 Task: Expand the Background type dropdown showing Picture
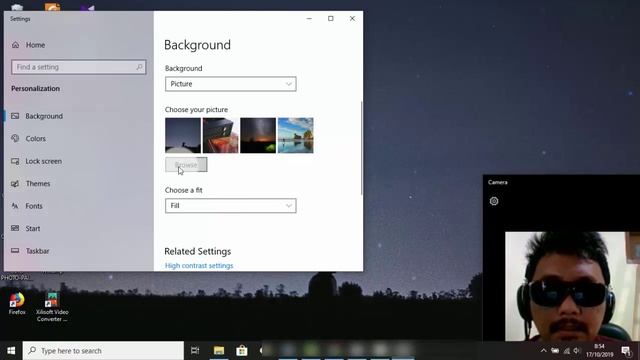coord(231,84)
